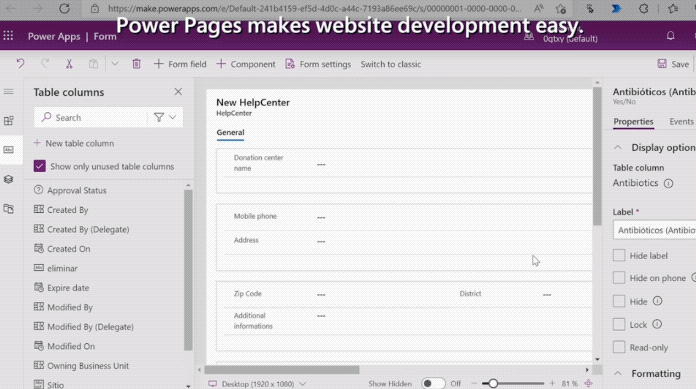Toggle the Show Hidden switch

point(433,383)
